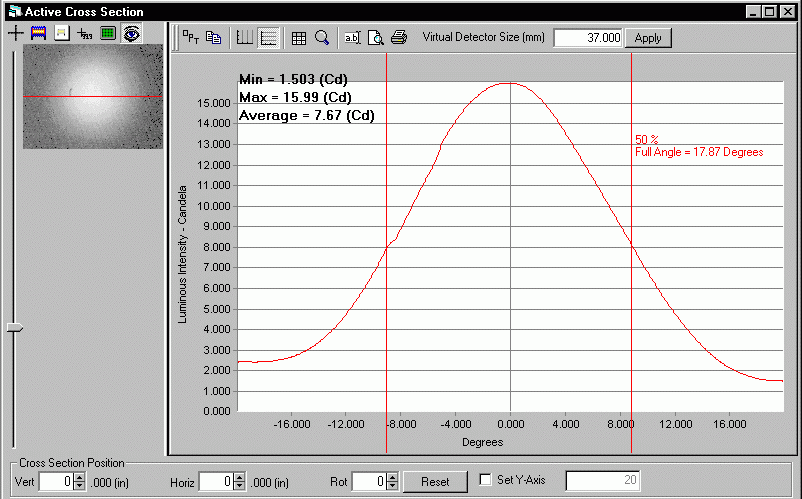
Task: Increase the Horiz position with up arrow
Action: click(x=239, y=477)
